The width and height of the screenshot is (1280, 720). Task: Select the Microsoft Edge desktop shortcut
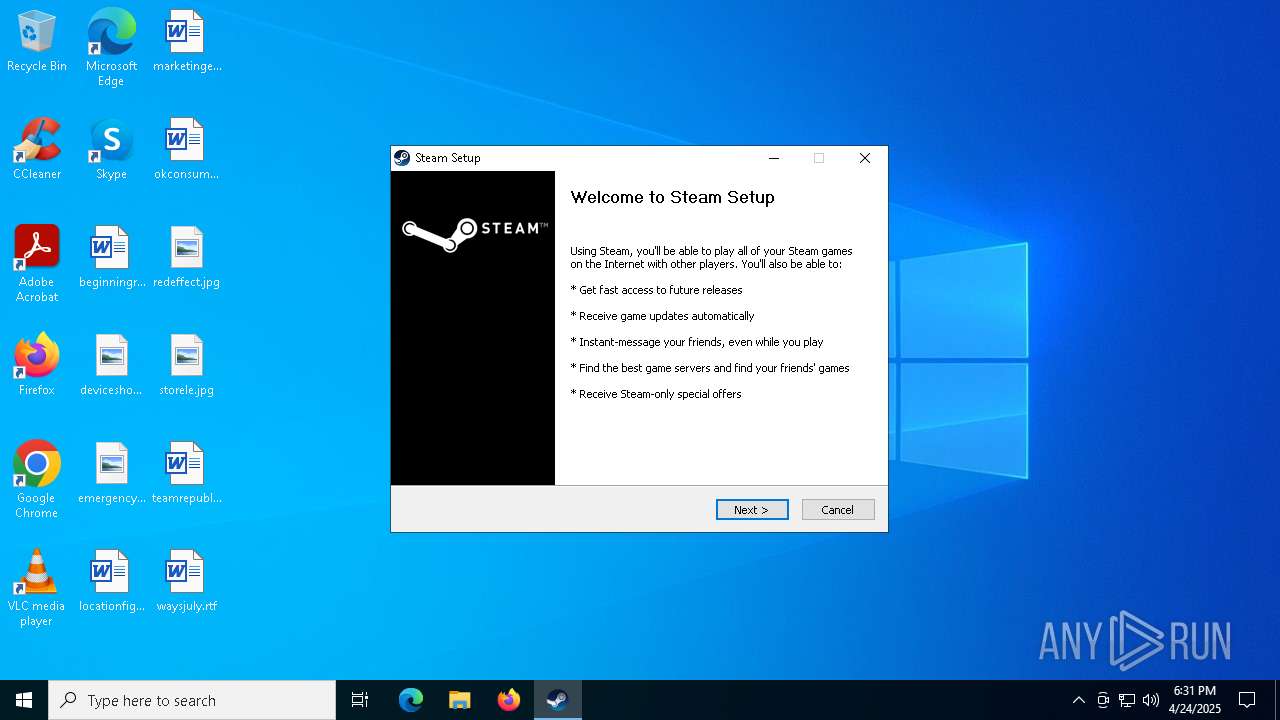[x=111, y=48]
